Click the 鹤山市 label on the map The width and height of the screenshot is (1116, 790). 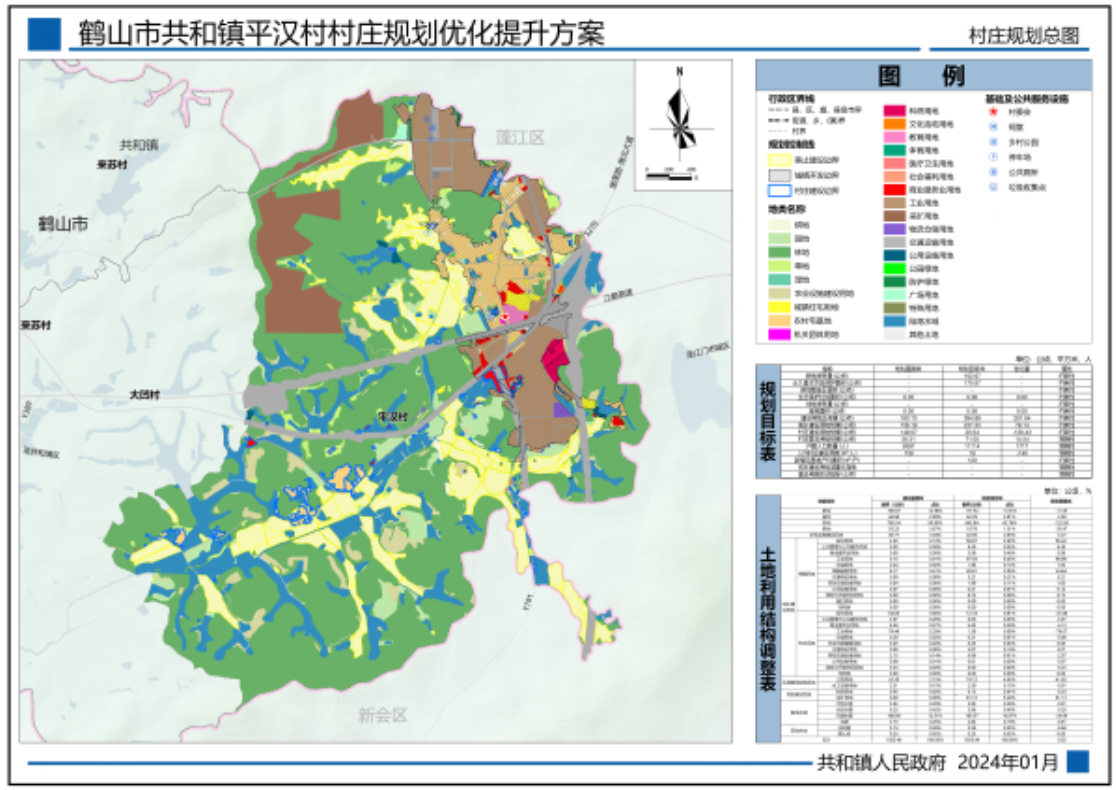(x=63, y=223)
